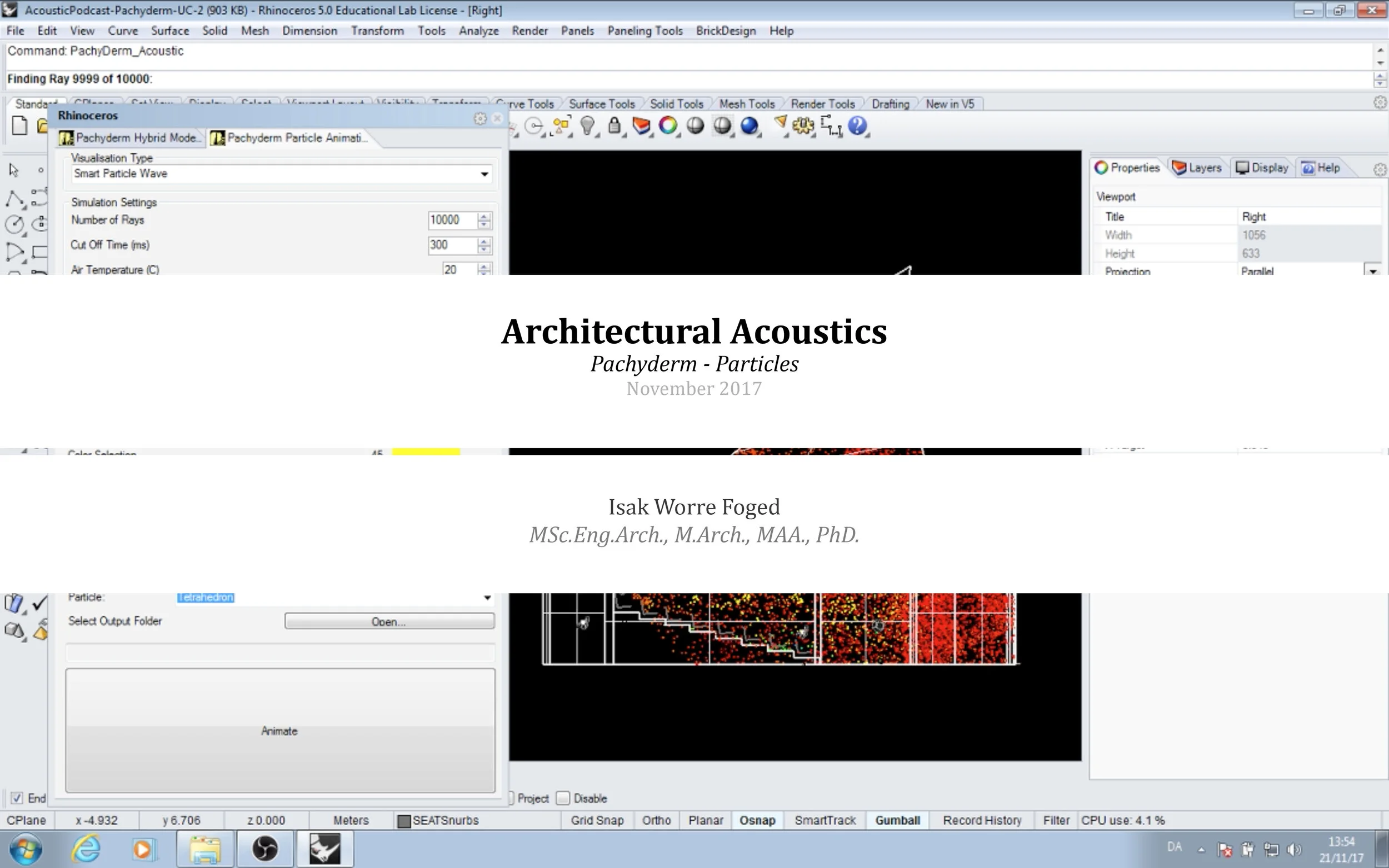This screenshot has height=868, width=1389.
Task: Click the Number of Rays input field
Action: tap(451, 220)
